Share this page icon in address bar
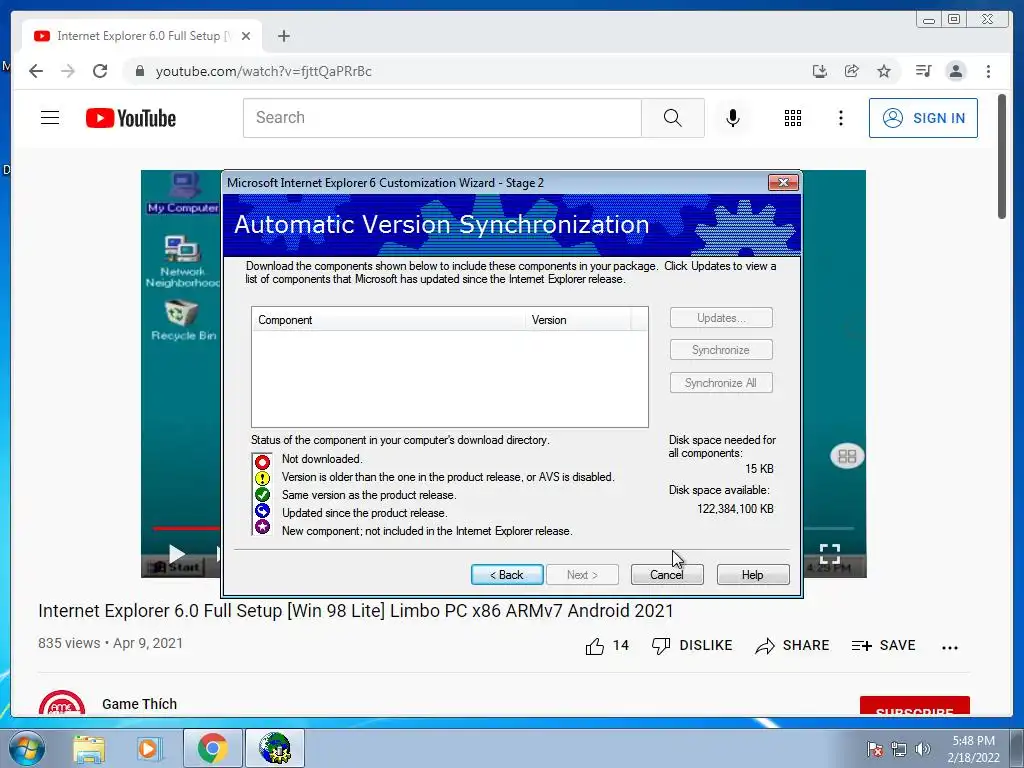This screenshot has width=1024, height=768. point(852,71)
